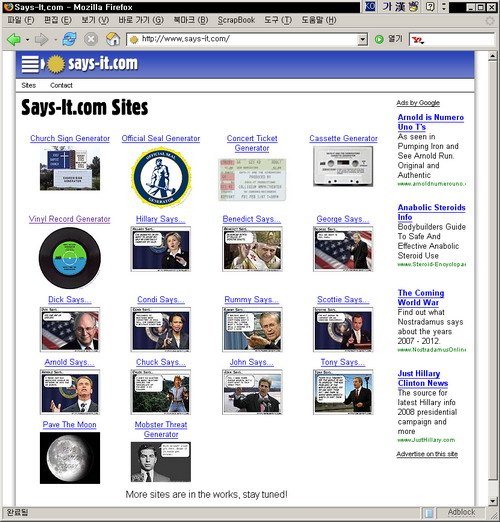Open the forward history dropdown arrow
The height and width of the screenshot is (522, 500).
[55, 40]
